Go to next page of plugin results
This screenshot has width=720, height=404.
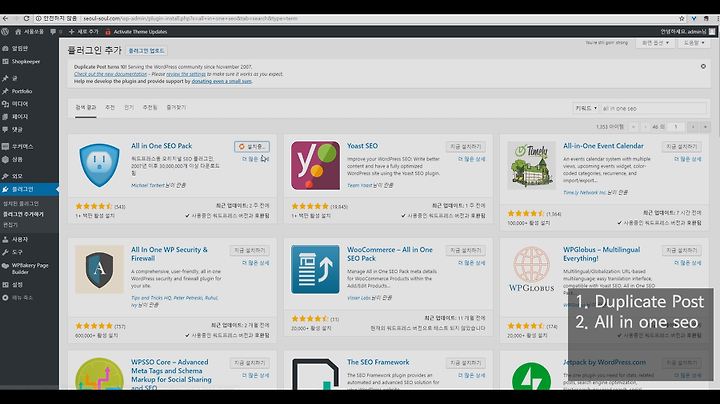tap(693, 127)
